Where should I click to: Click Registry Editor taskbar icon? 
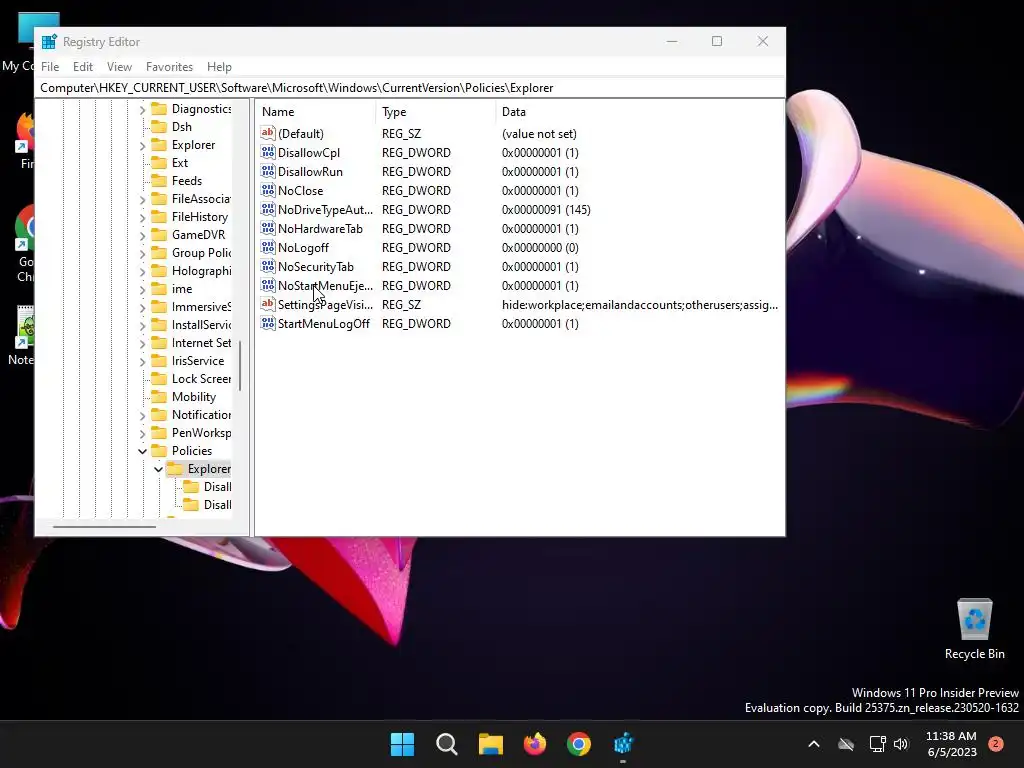(623, 744)
